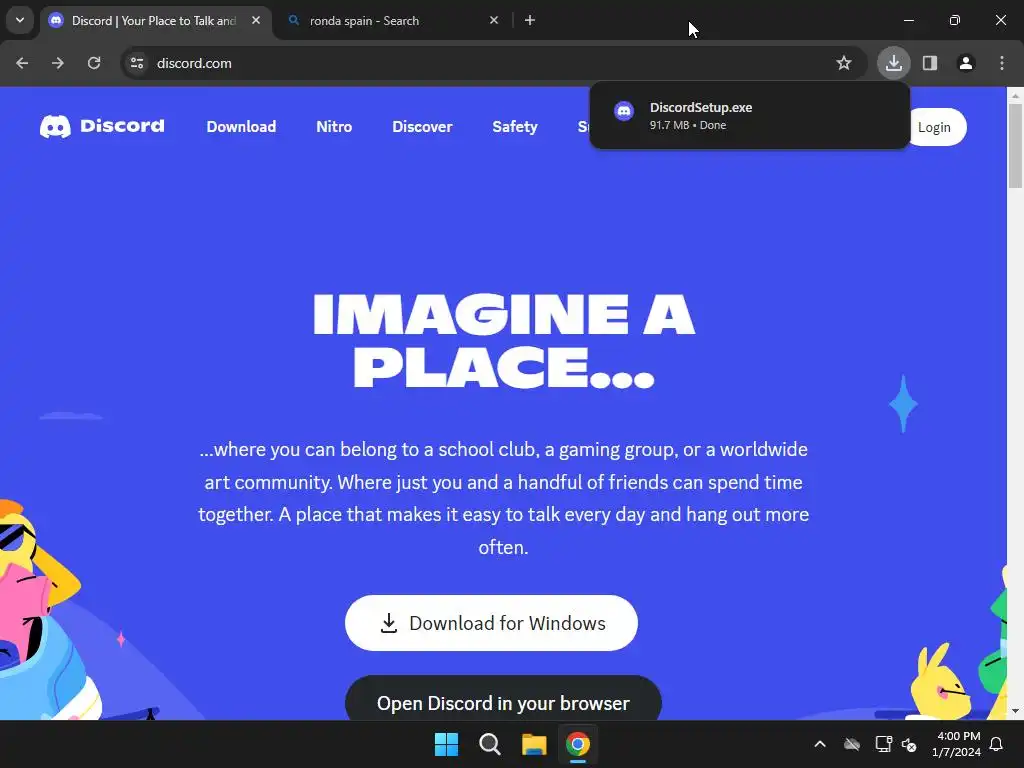
Task: Open the clock showing 4:00 PM
Action: 957,744
